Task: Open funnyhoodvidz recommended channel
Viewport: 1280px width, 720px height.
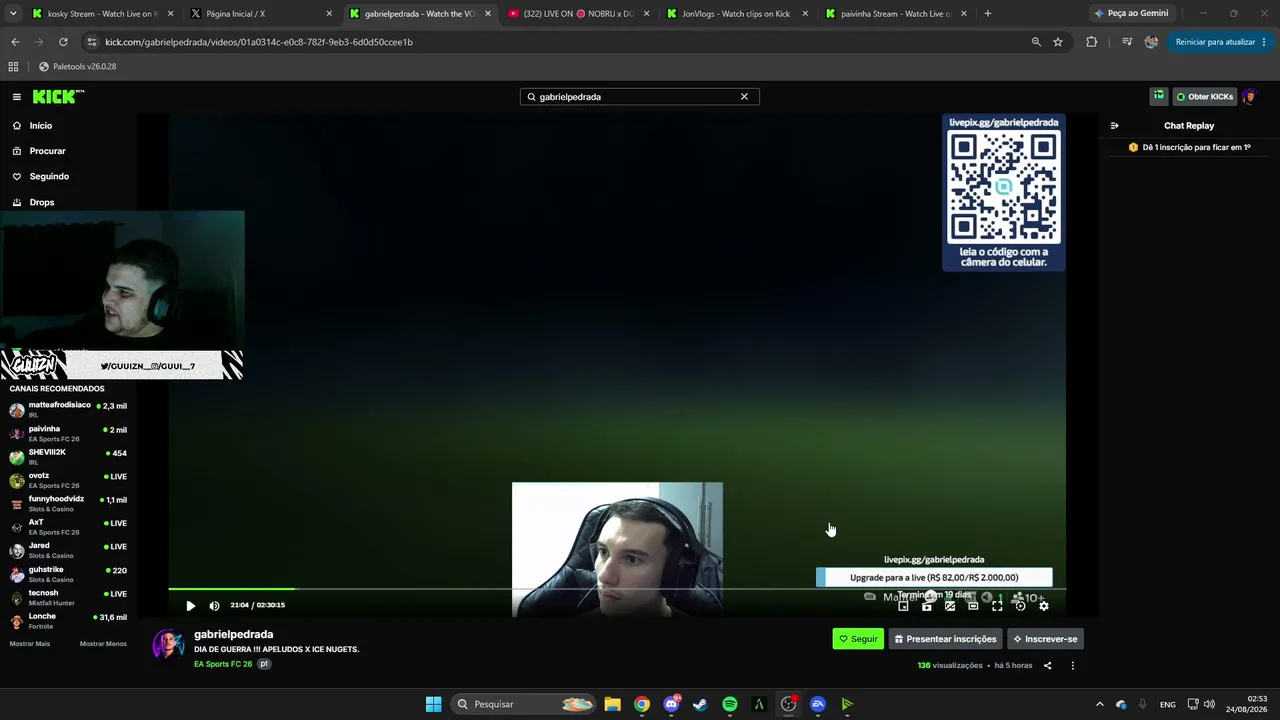Action: [68, 503]
